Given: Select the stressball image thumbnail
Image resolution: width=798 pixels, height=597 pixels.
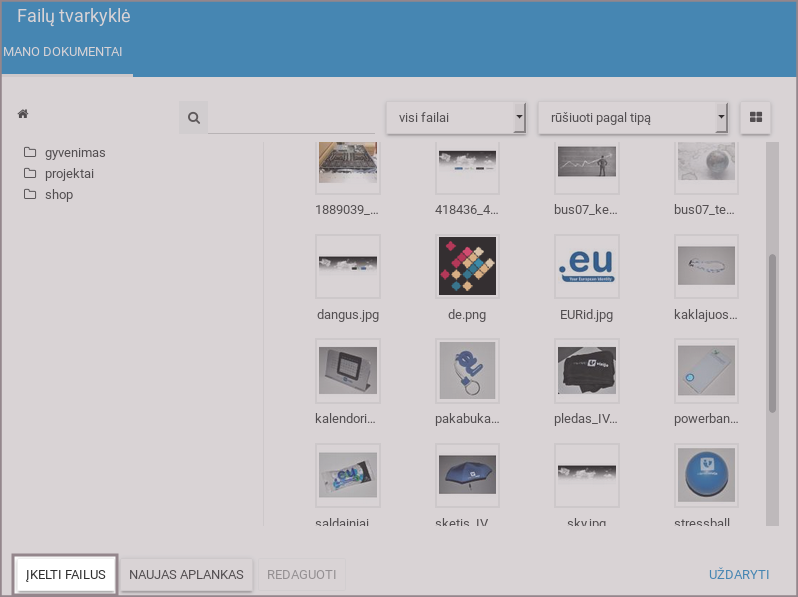Looking at the screenshot, I should 706,475.
